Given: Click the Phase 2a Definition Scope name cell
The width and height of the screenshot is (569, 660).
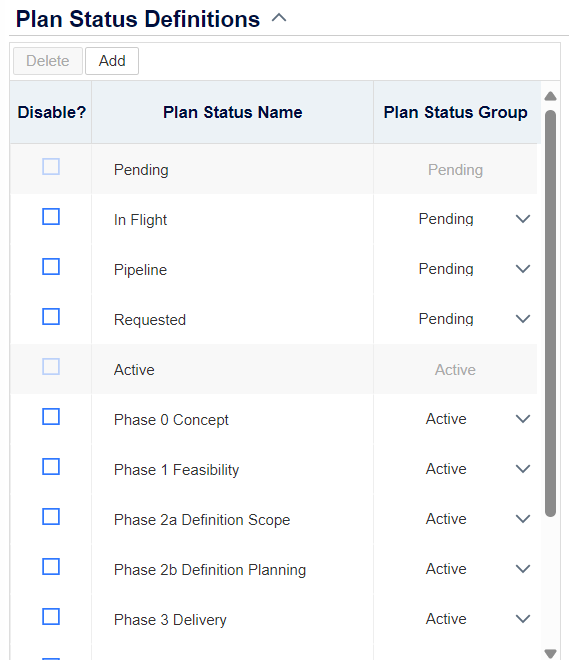Looking at the screenshot, I should pyautogui.click(x=232, y=520).
